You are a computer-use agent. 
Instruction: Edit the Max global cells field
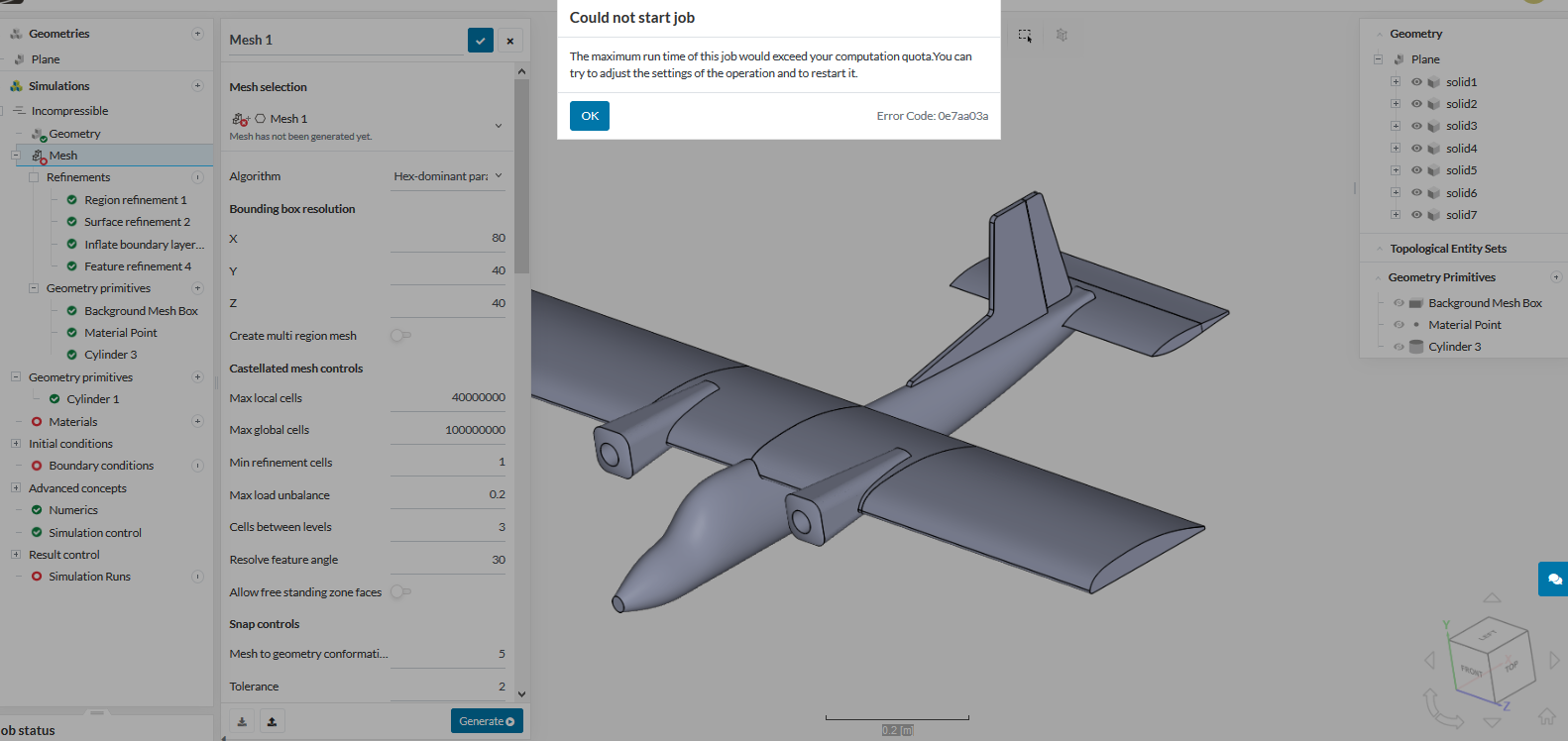[448, 430]
